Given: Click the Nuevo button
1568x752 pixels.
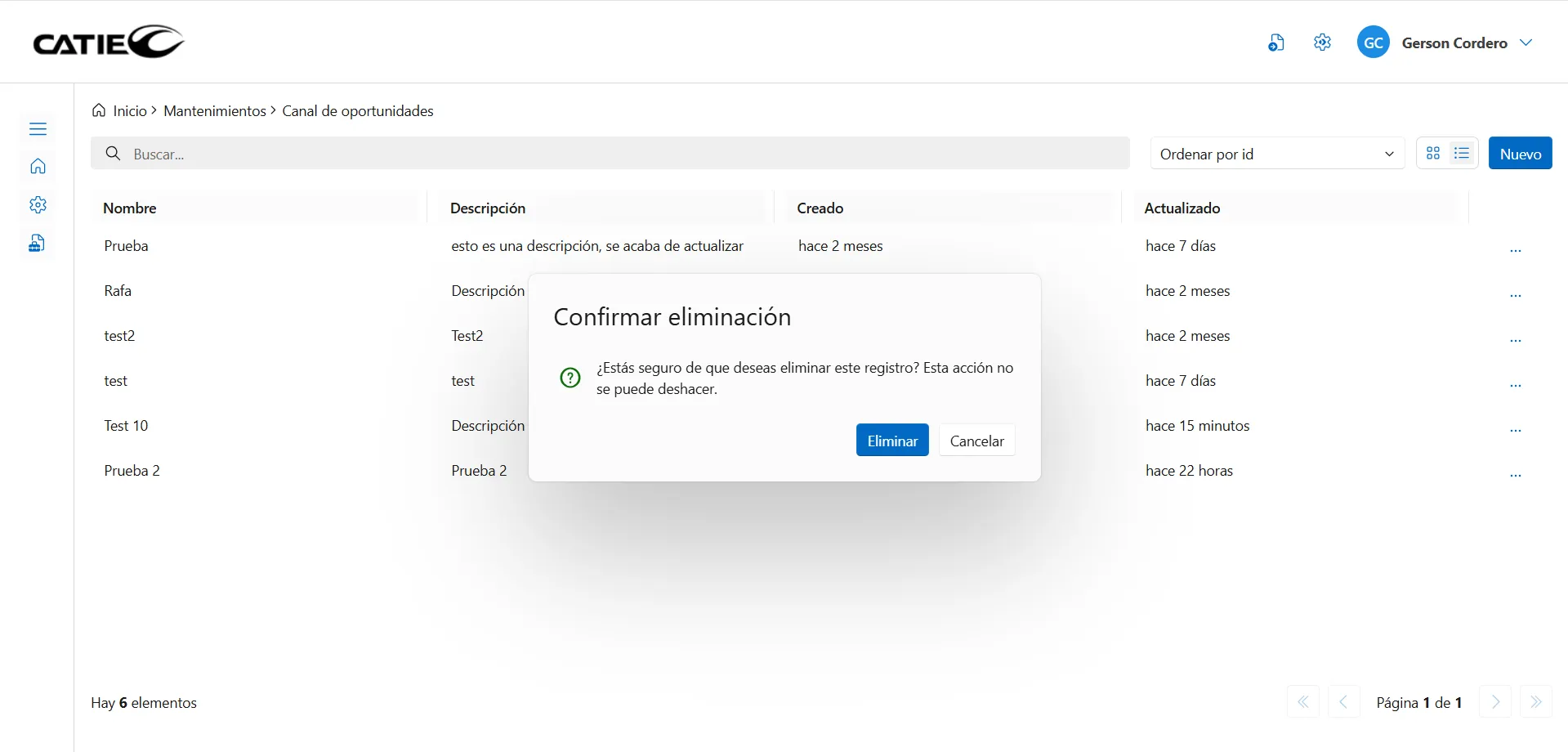Looking at the screenshot, I should tap(1520, 154).
